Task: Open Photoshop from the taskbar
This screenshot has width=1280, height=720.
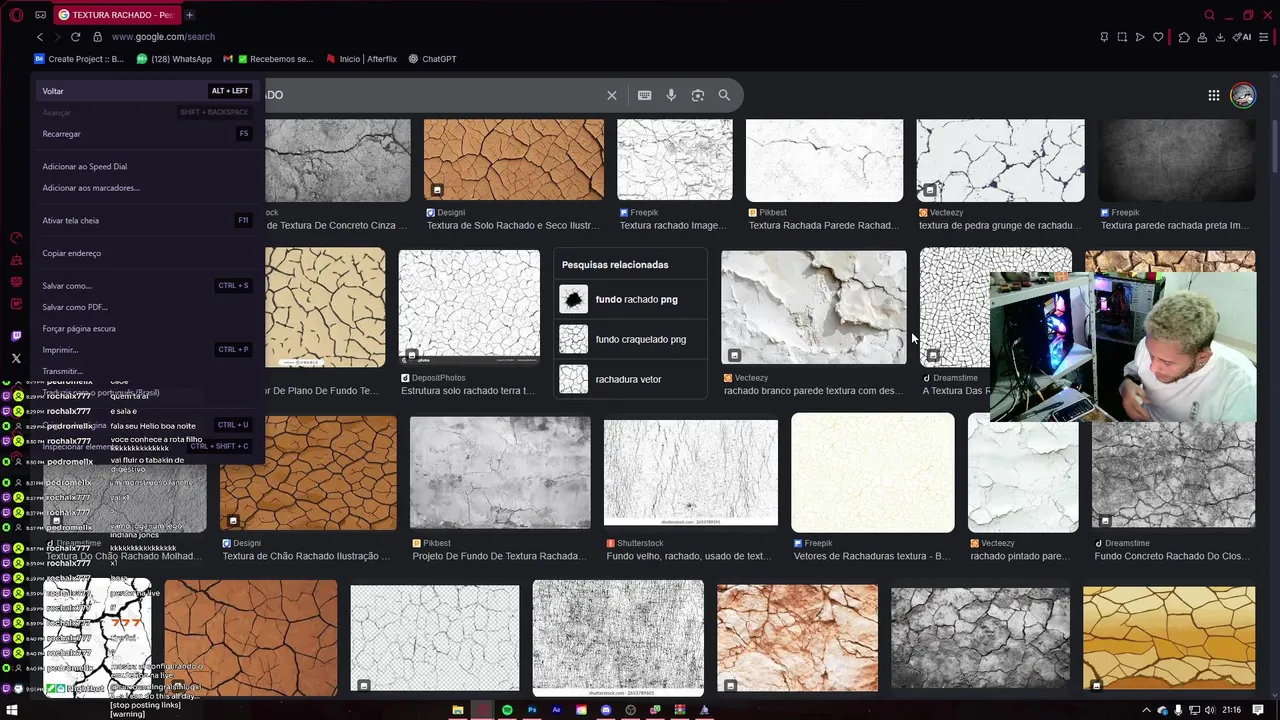Action: tap(532, 710)
